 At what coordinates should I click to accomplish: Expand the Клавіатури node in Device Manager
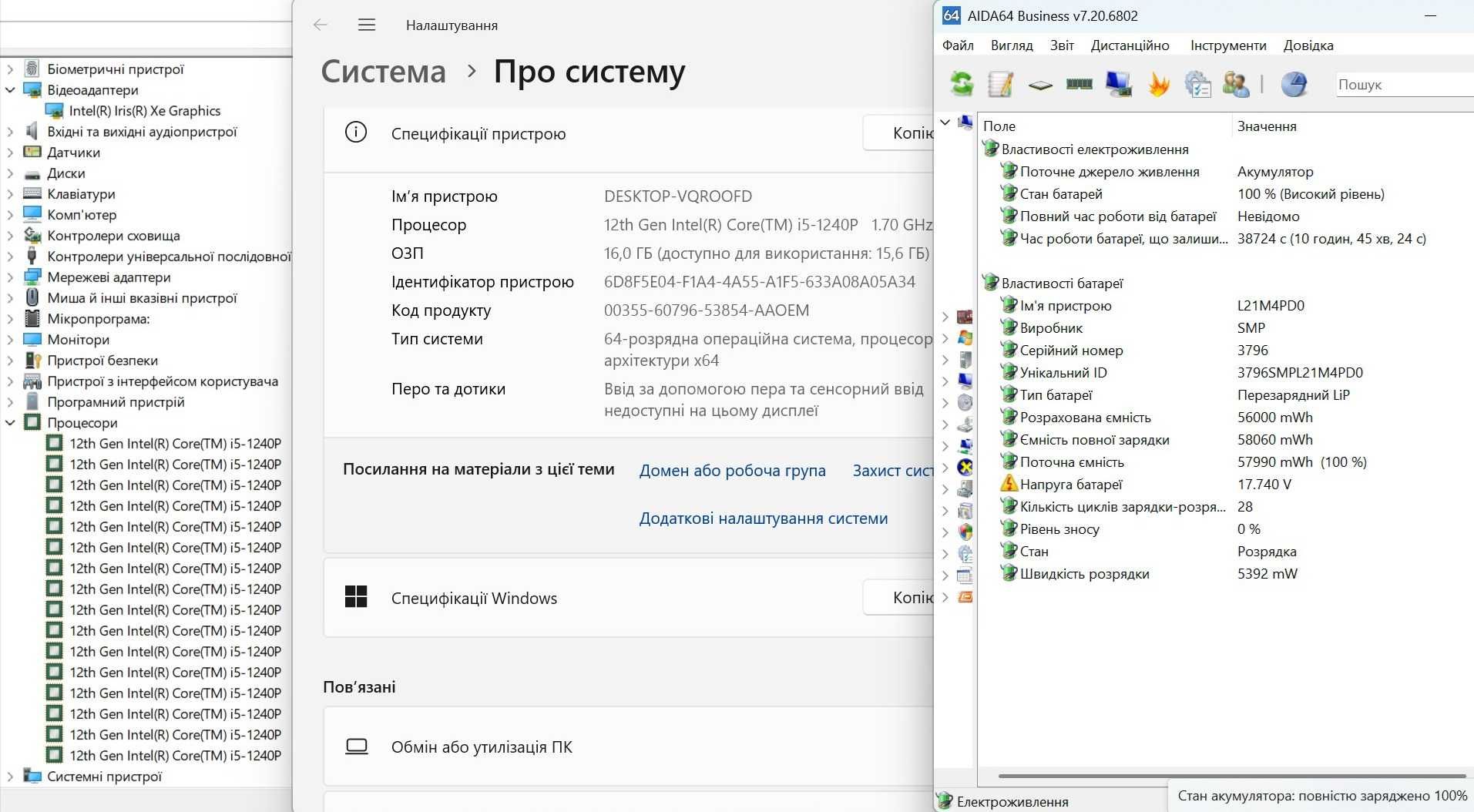(10, 194)
